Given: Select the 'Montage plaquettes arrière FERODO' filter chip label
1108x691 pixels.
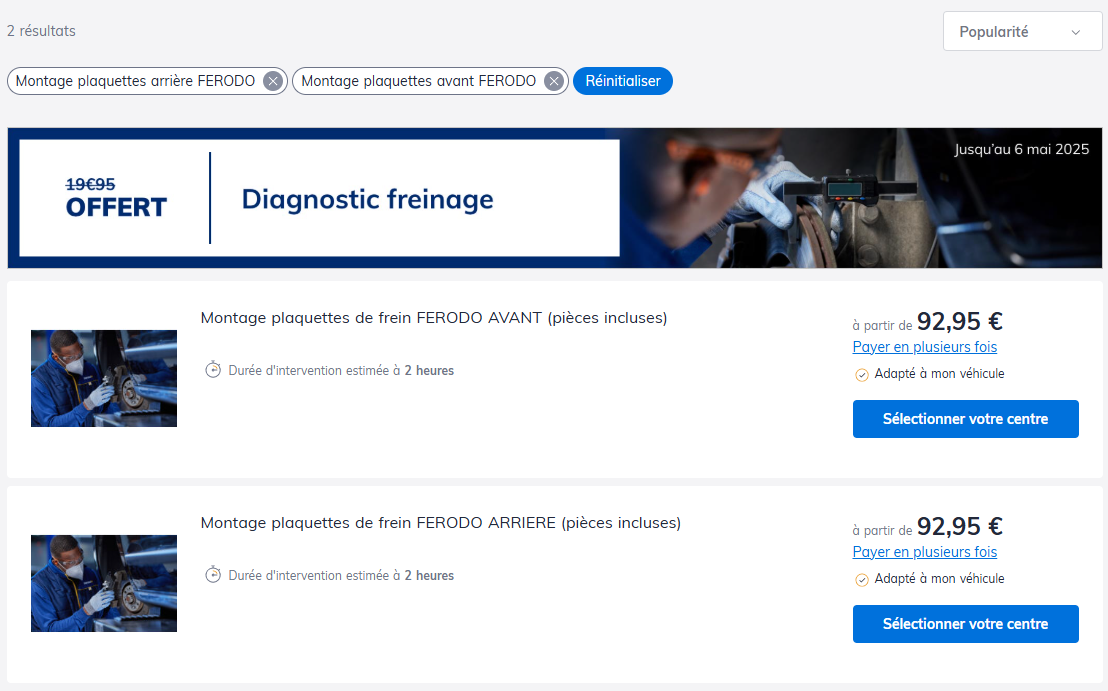Looking at the screenshot, I should coord(135,81).
